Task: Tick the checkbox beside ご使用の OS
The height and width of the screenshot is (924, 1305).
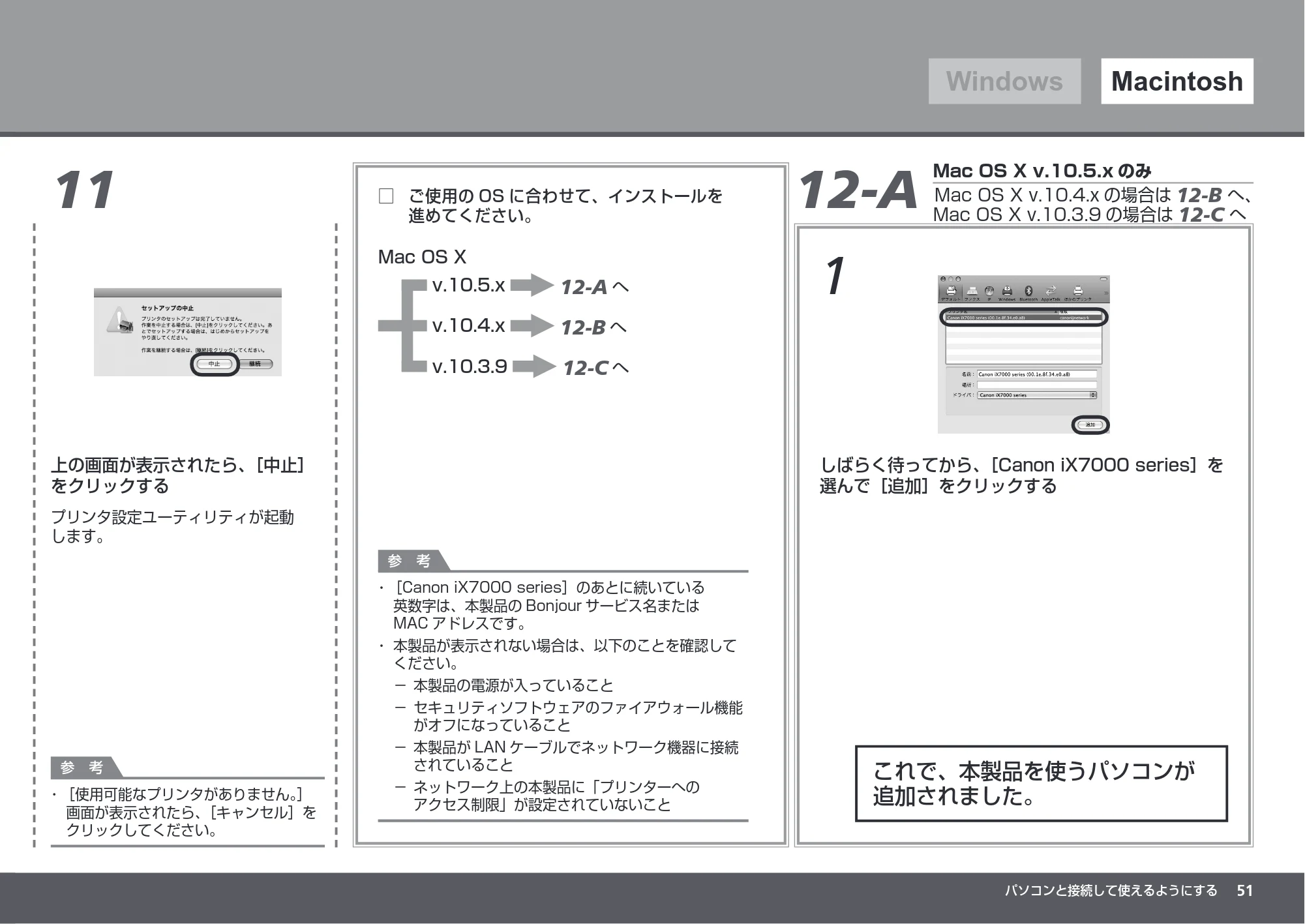Action: [386, 196]
